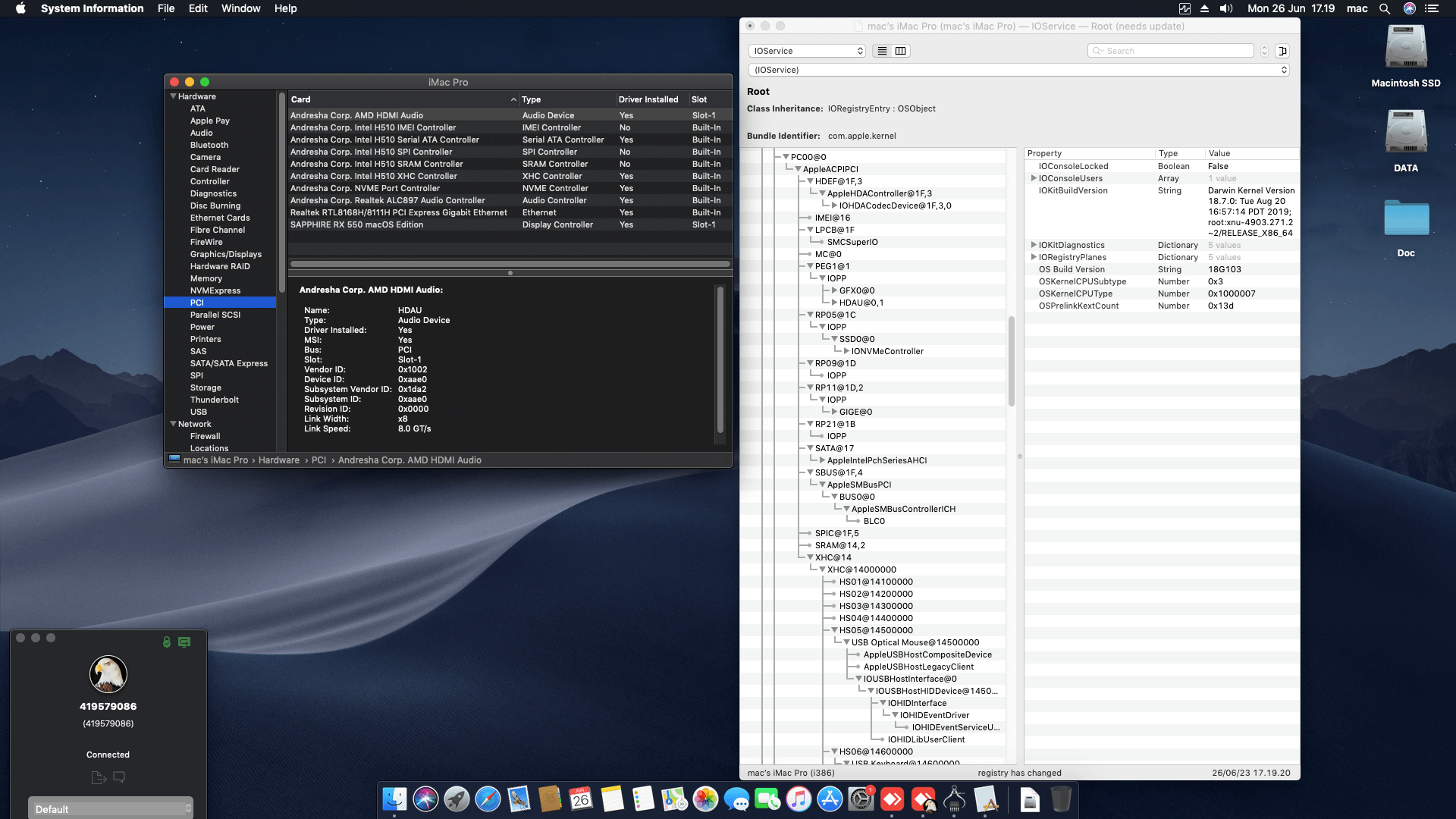This screenshot has width=1456, height=819.
Task: Open the IOService plane dropdown
Action: [807, 51]
